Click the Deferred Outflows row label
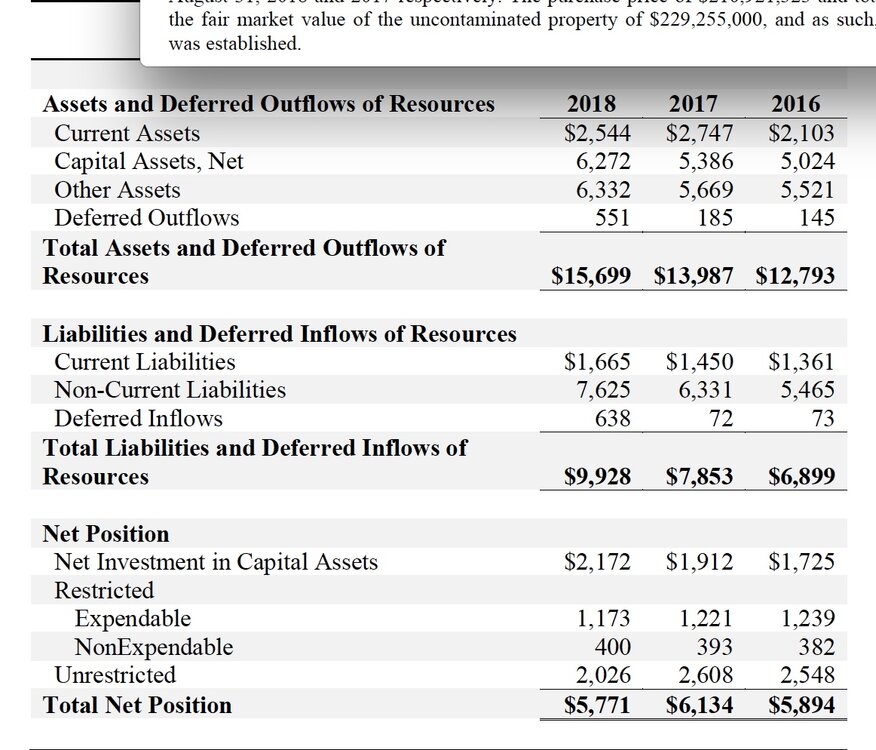Viewport: 876px width, 750px height. [147, 218]
